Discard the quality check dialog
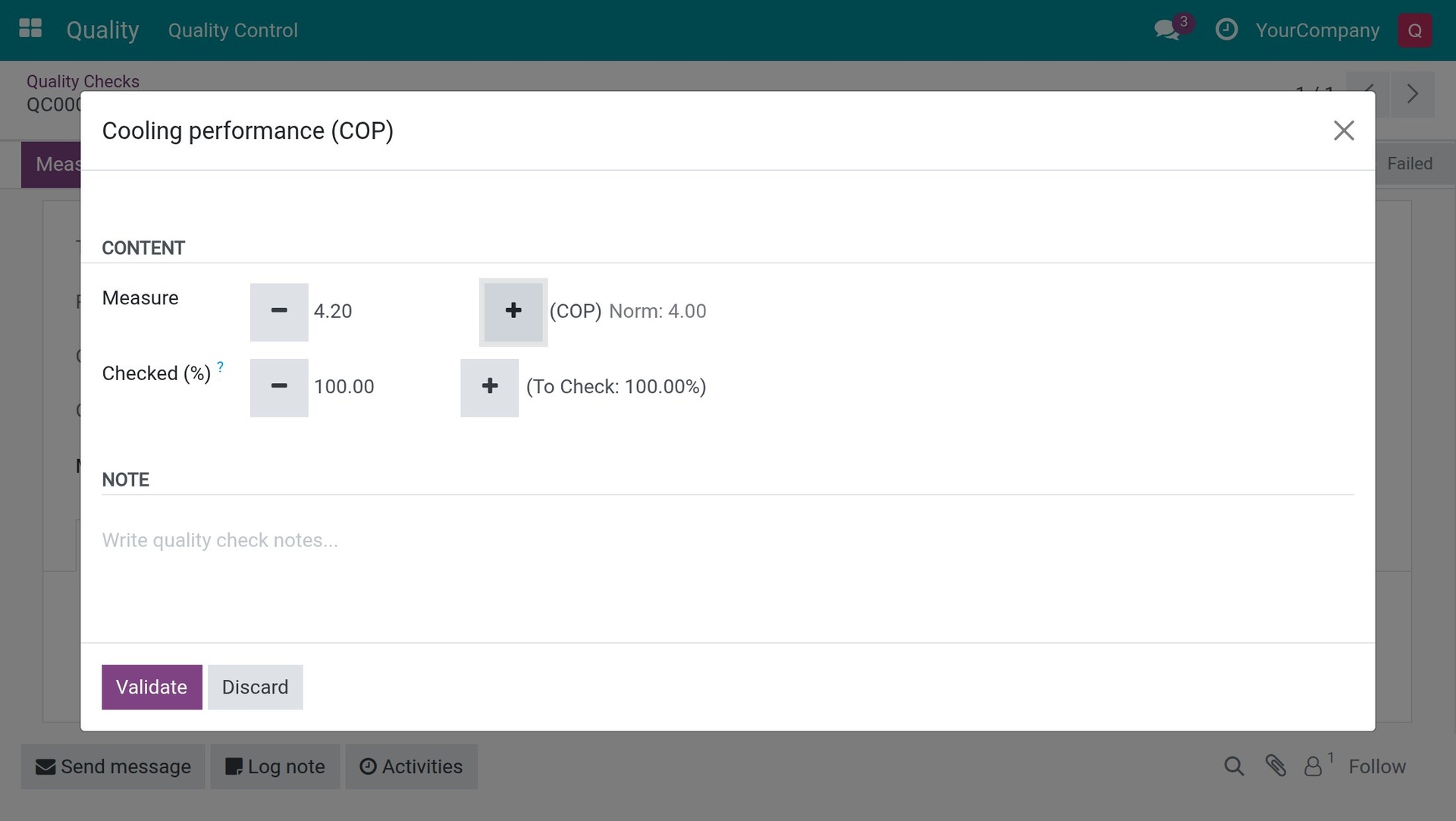The height and width of the screenshot is (821, 1456). [255, 687]
